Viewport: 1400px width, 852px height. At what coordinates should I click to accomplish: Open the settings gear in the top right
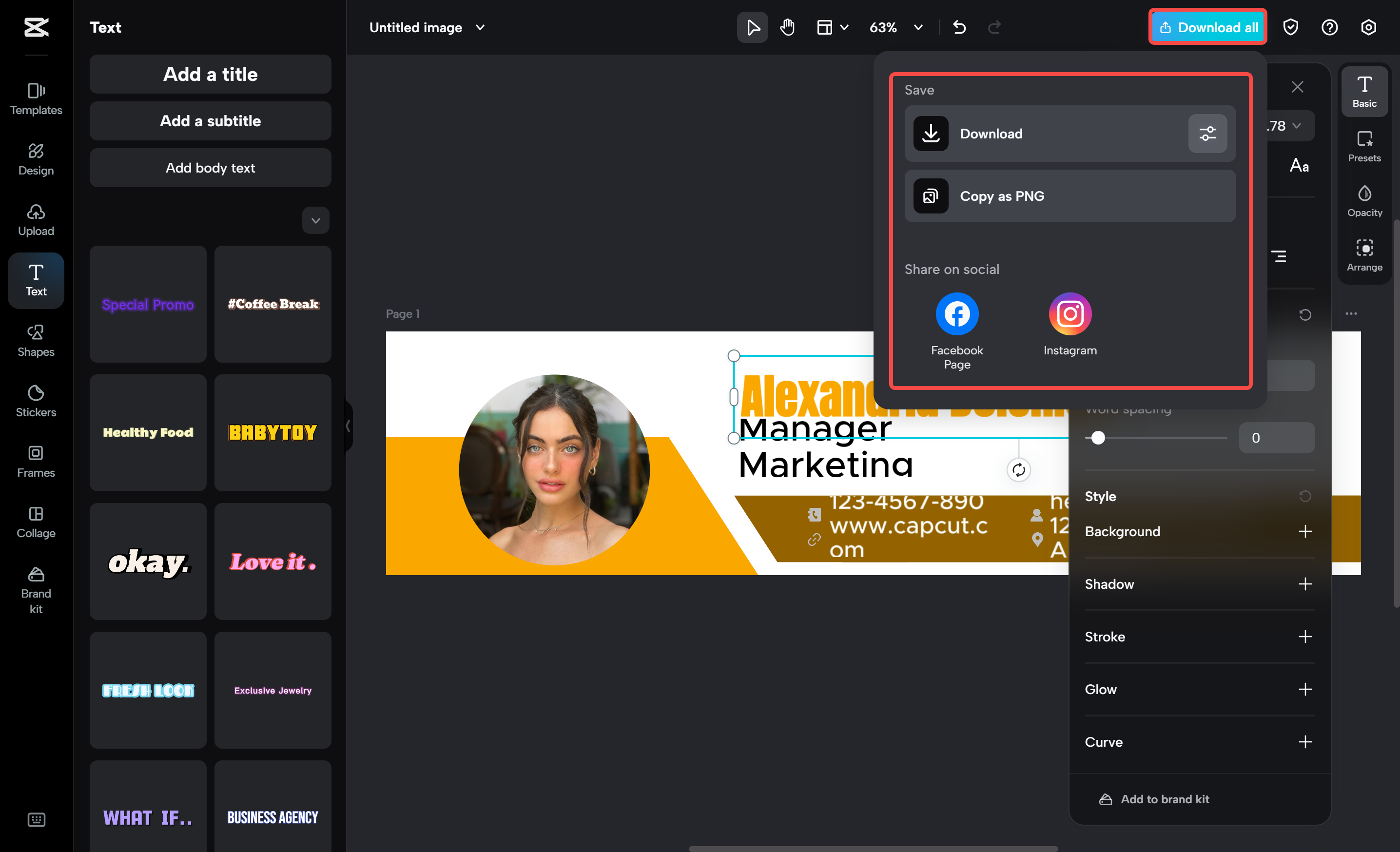point(1368,27)
